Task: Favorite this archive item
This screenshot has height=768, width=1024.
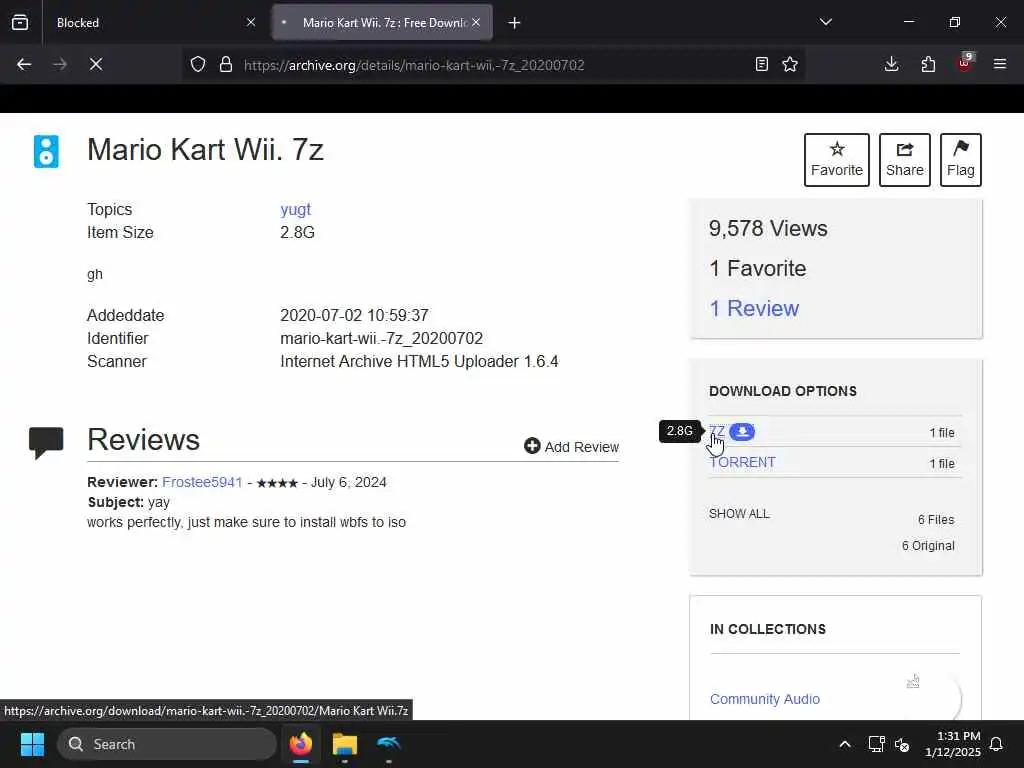Action: (x=837, y=160)
